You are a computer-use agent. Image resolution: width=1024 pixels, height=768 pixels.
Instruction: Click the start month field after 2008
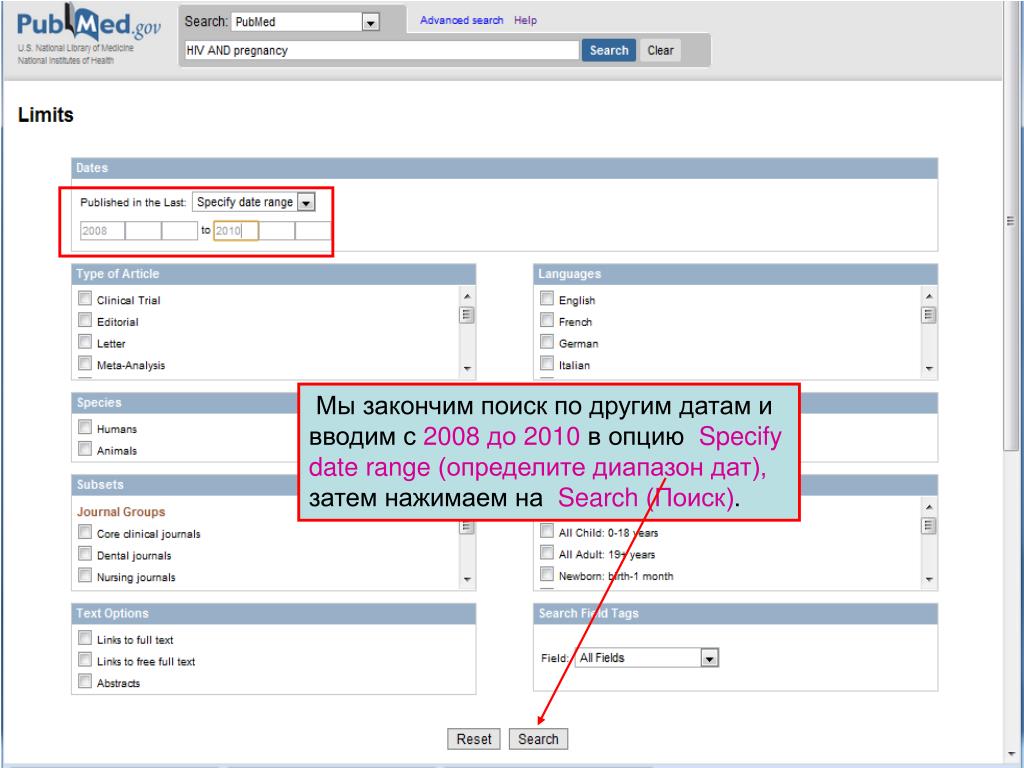[143, 231]
